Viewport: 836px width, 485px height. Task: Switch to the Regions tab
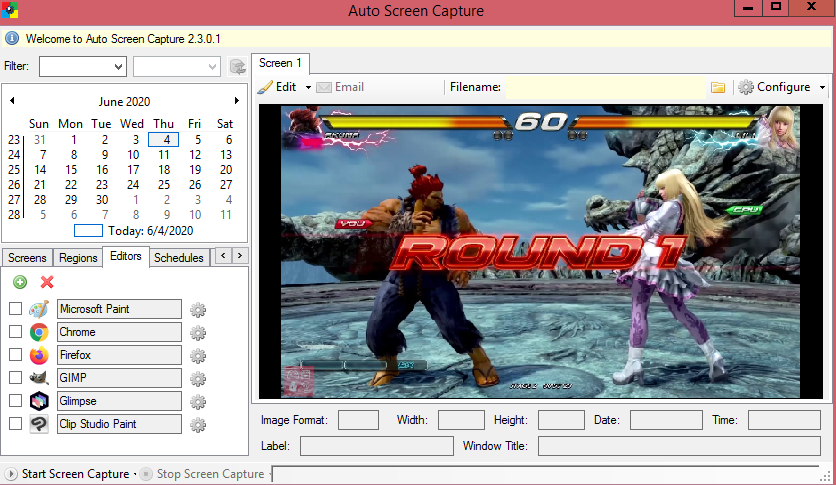pyautogui.click(x=78, y=257)
